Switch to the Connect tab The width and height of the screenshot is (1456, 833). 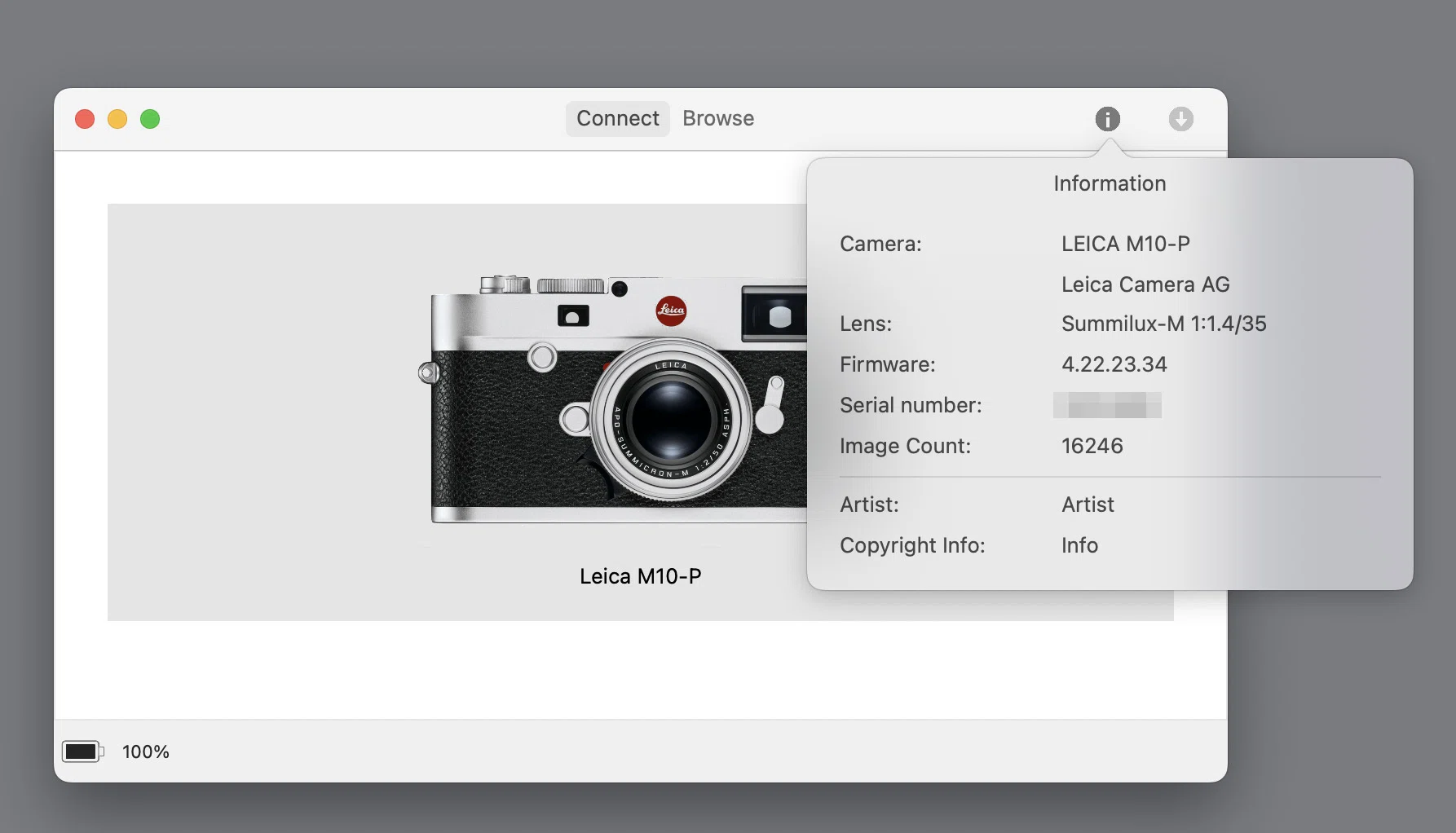(x=618, y=118)
